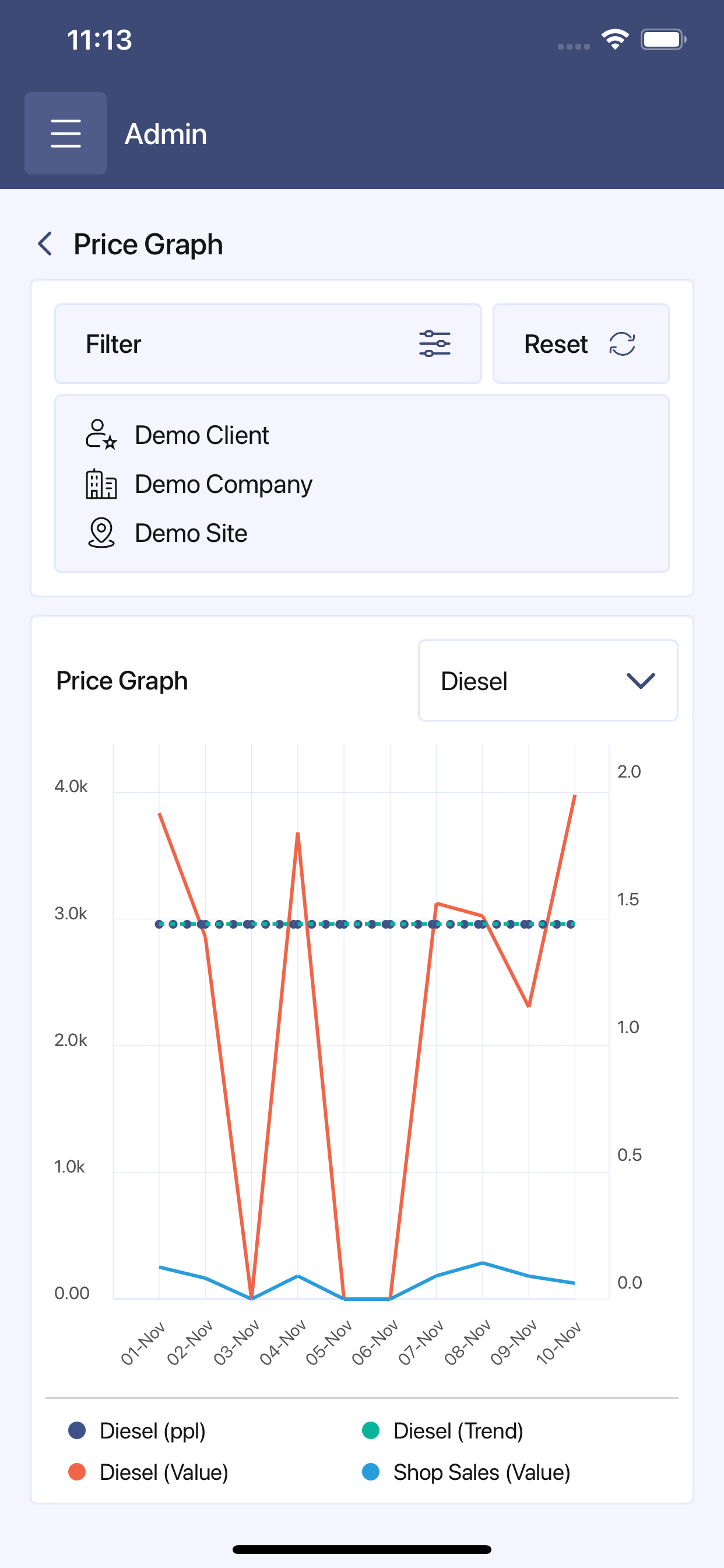This screenshot has height=1568, width=724.
Task: Tap the orange Diesel (Value) swatch
Action: (77, 1472)
